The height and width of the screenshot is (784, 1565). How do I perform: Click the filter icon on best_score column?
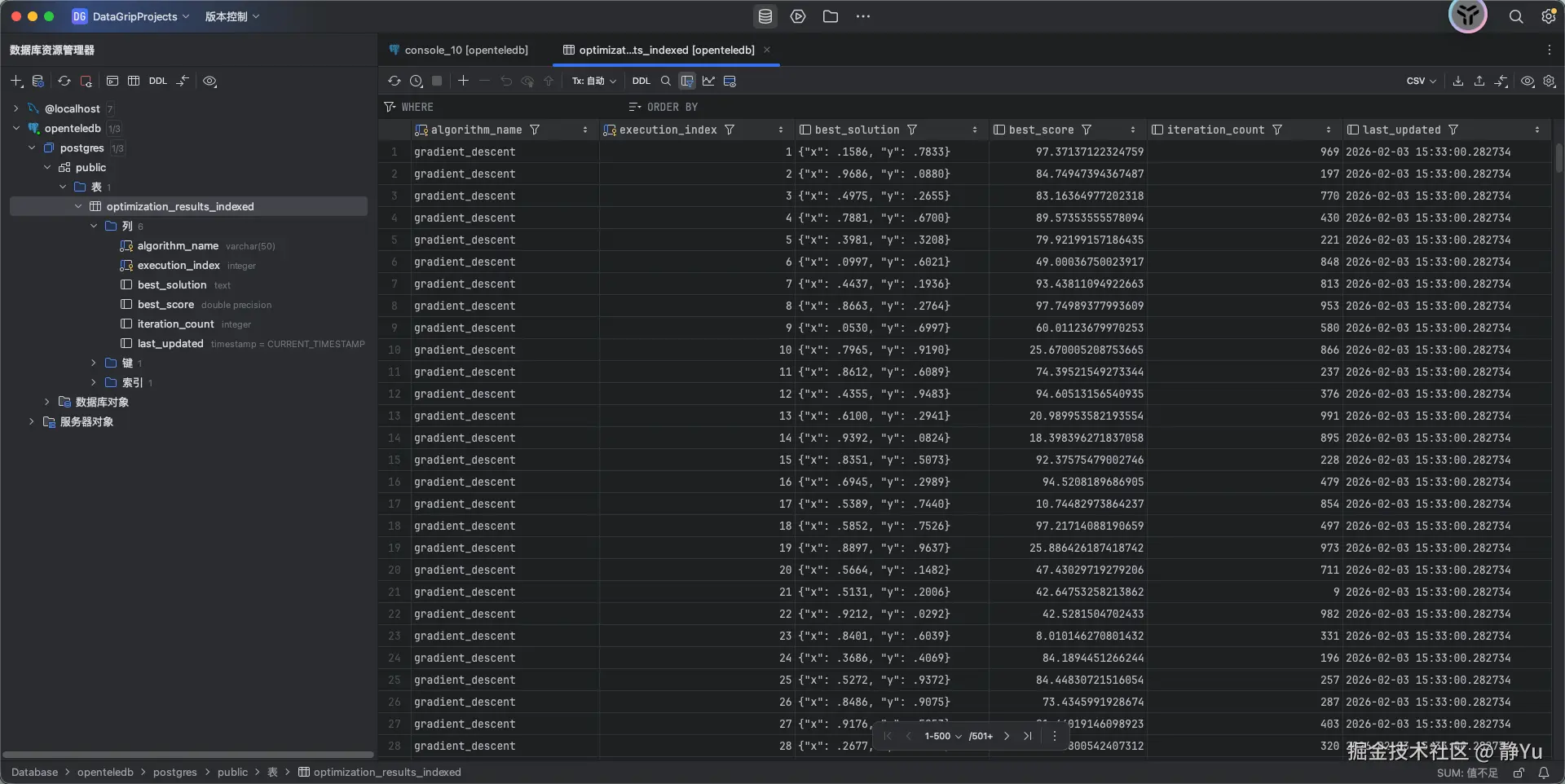tap(1087, 130)
